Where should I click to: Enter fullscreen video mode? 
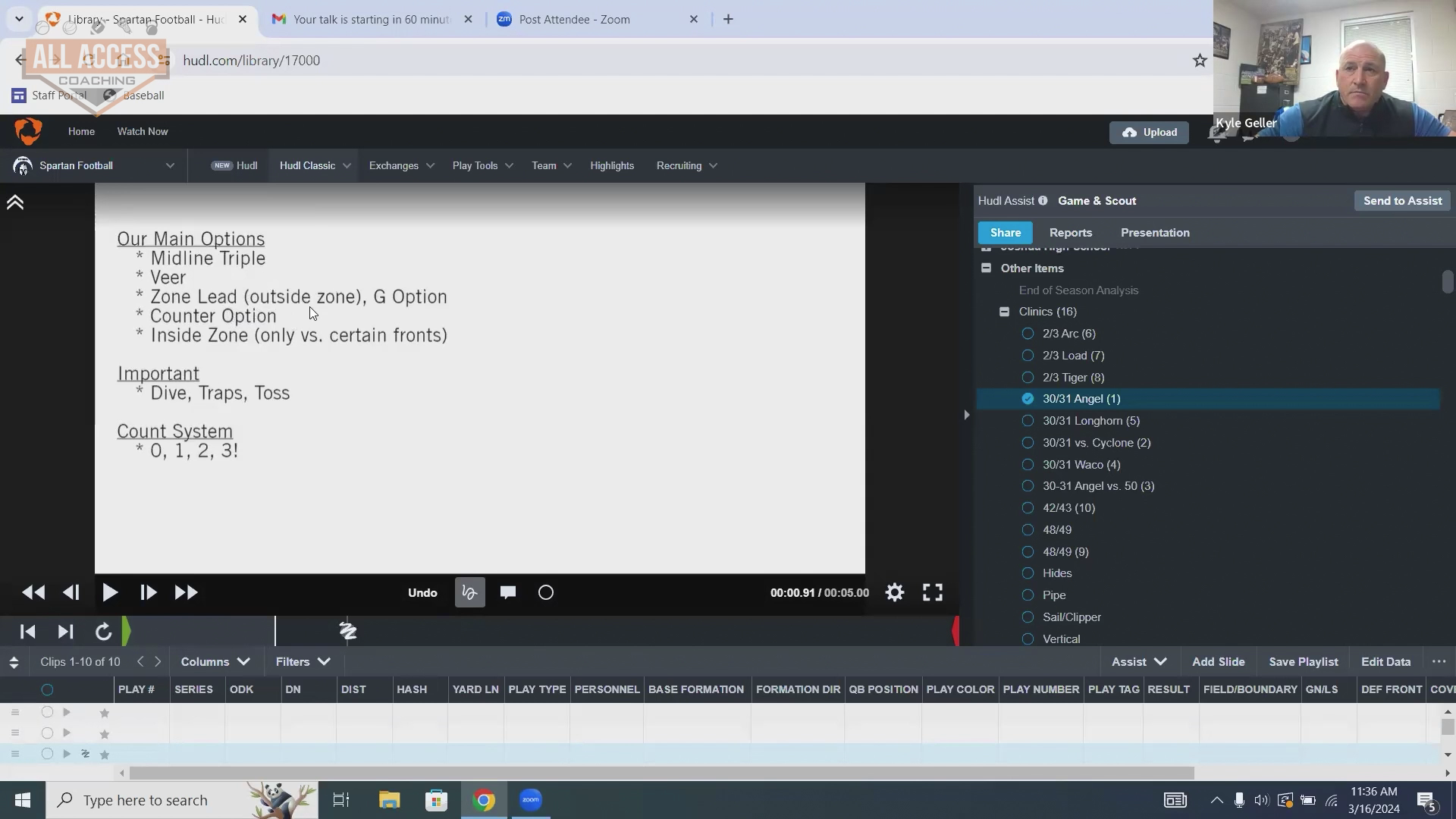click(x=933, y=593)
